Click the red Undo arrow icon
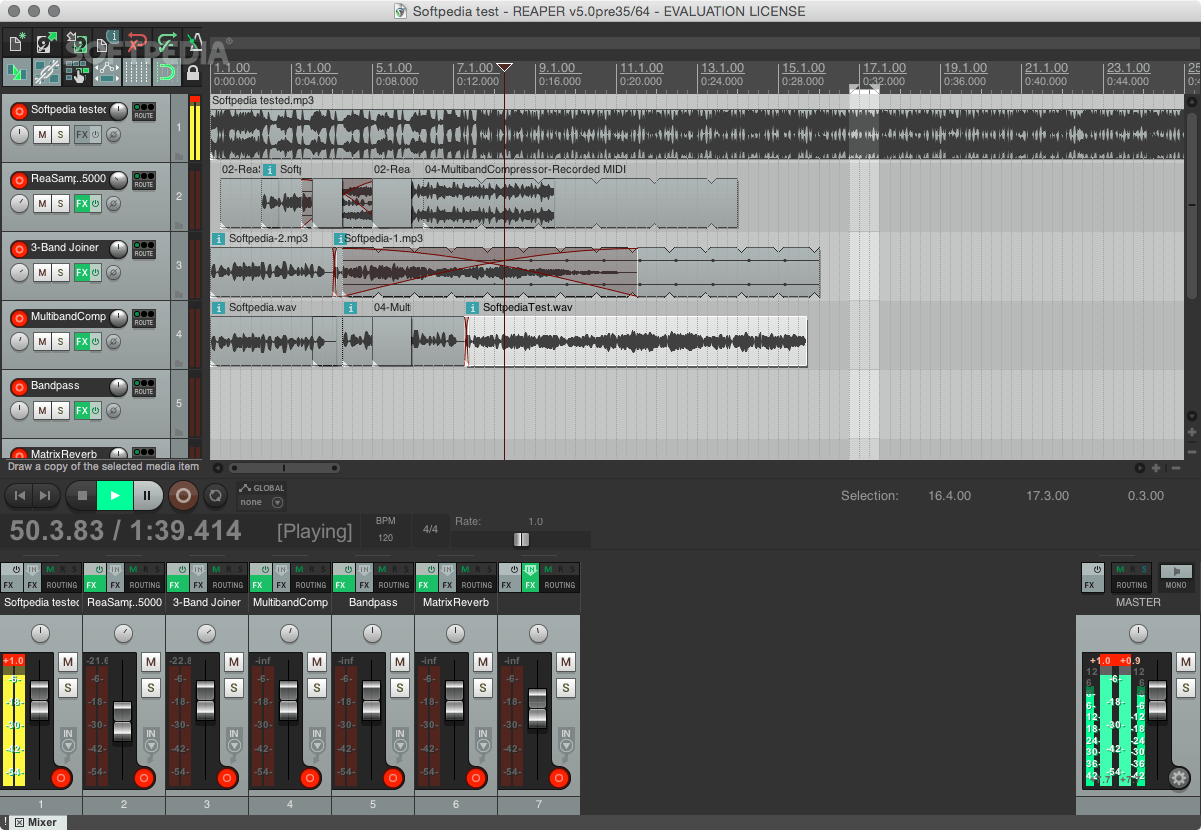Screen dimensions: 1201x830 click(x=136, y=44)
